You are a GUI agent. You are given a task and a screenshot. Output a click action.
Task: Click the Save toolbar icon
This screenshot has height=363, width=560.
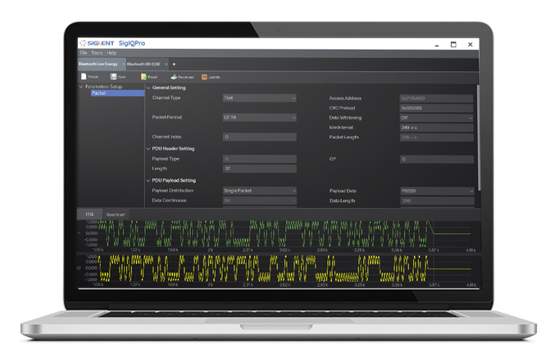(x=114, y=77)
